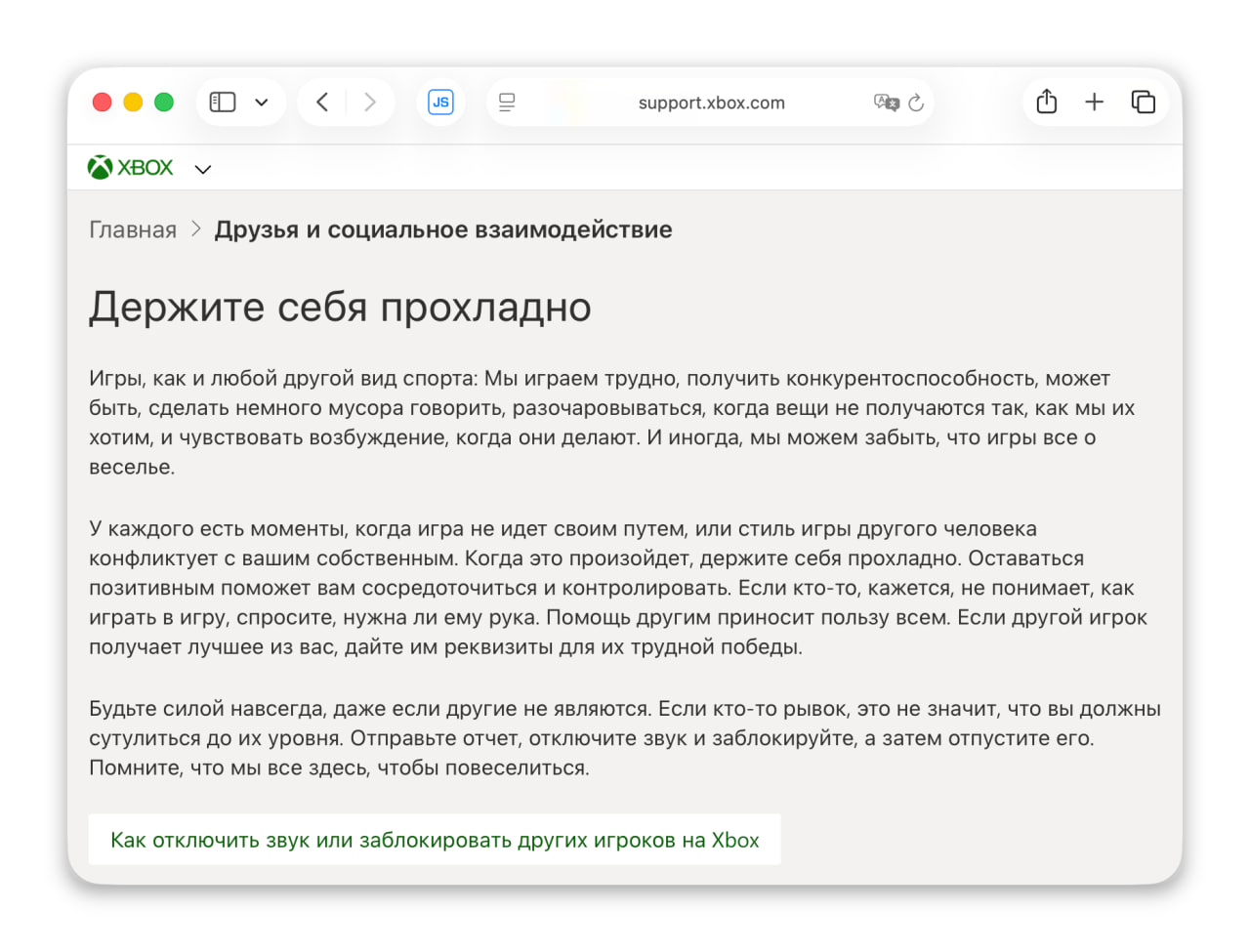The image size is (1250, 952).
Task: Select the Друзья и социальное взаимодействие breadcrumb
Action: (x=442, y=228)
